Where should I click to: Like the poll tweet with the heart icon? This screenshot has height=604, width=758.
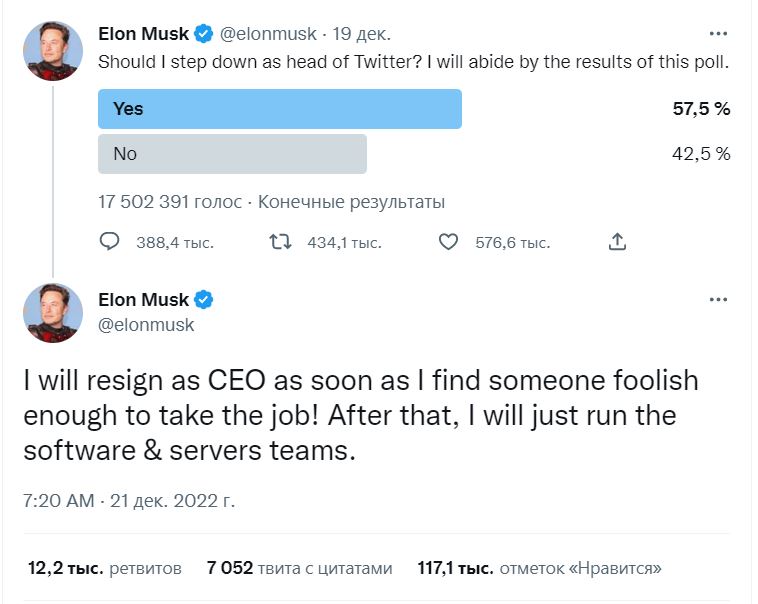(449, 242)
